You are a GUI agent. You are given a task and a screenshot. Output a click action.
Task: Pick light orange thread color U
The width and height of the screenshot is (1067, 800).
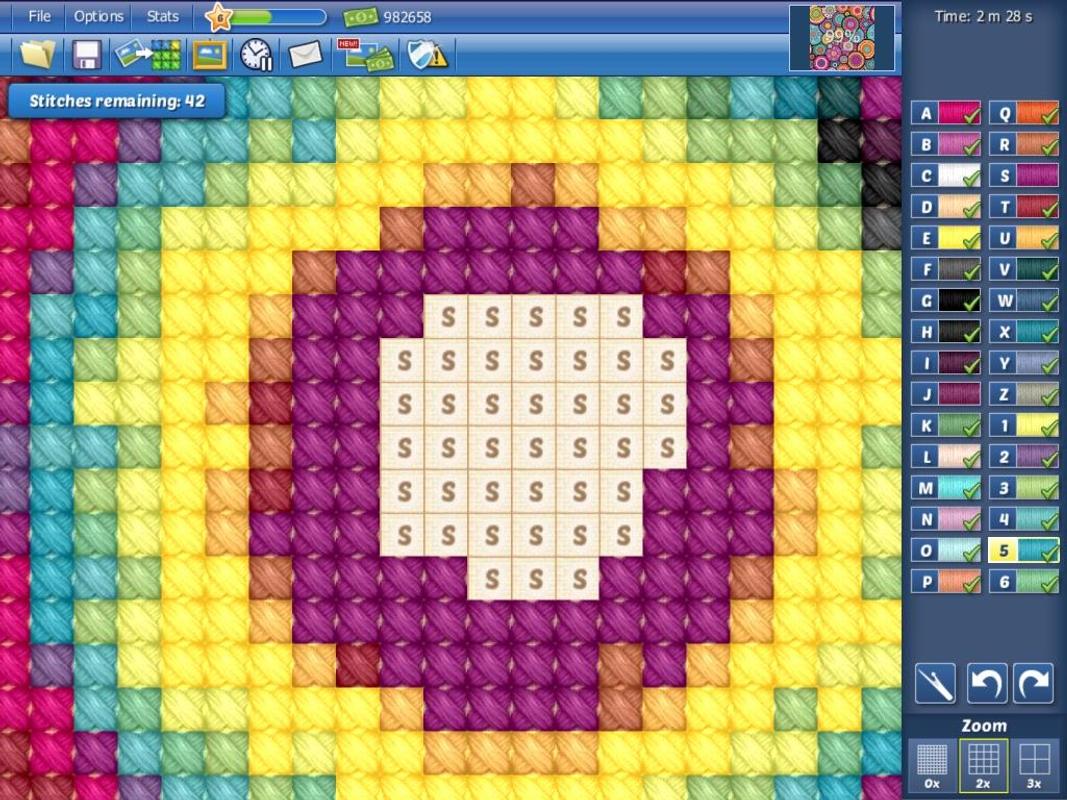click(1023, 238)
